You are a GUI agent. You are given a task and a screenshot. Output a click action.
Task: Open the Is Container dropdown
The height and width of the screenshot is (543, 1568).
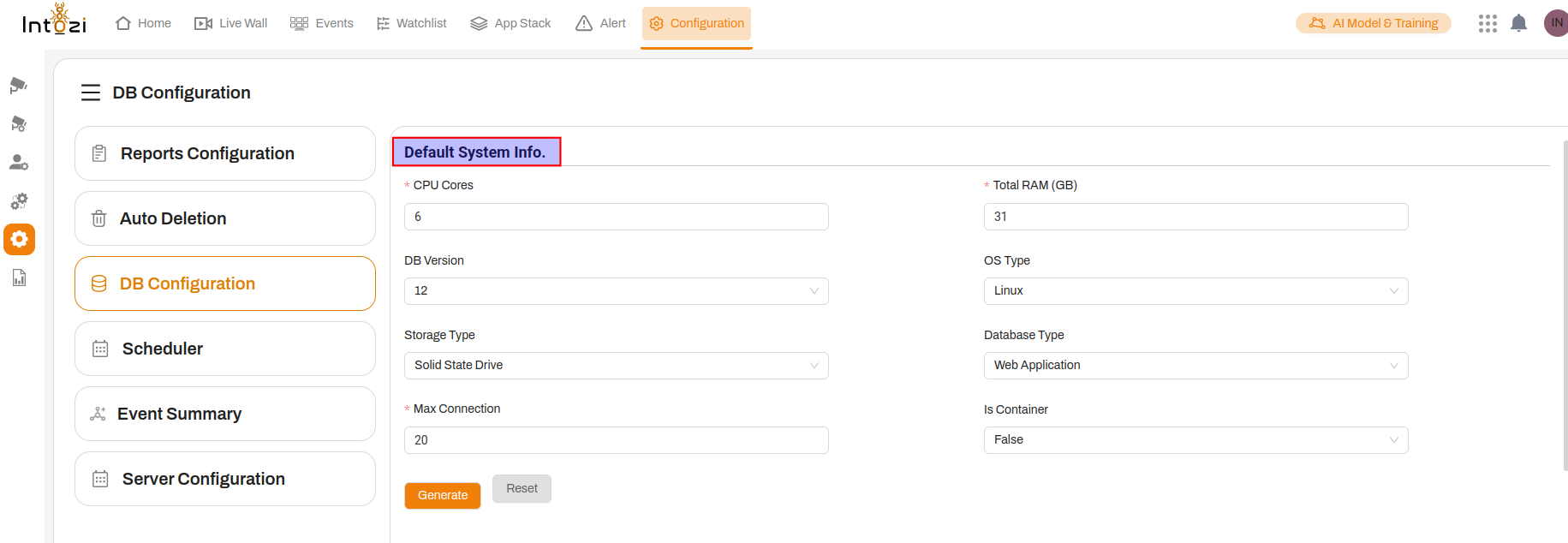[x=1195, y=440]
